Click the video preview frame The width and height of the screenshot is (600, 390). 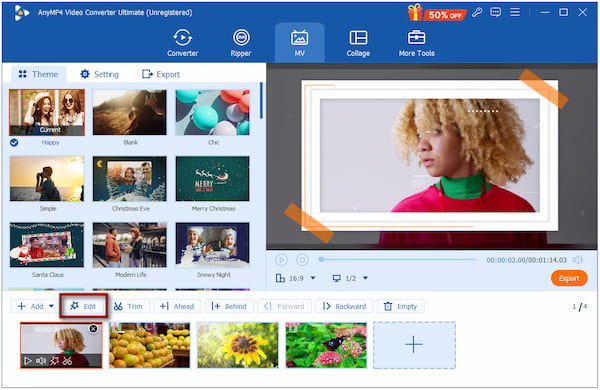point(432,156)
